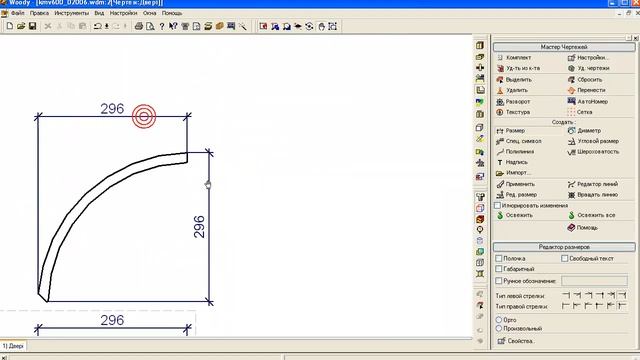Check Ручное обозначение checkbox

498,281
